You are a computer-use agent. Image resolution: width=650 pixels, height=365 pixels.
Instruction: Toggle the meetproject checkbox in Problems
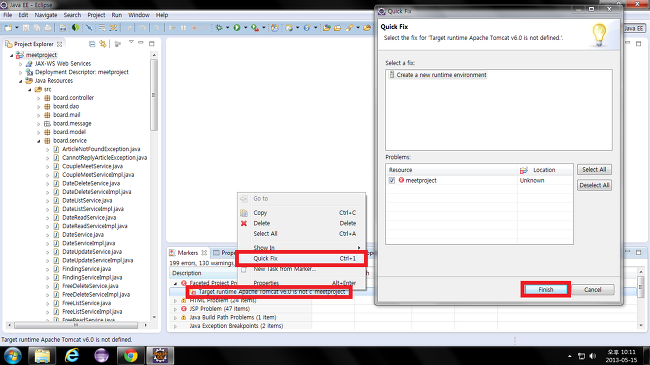[392, 180]
